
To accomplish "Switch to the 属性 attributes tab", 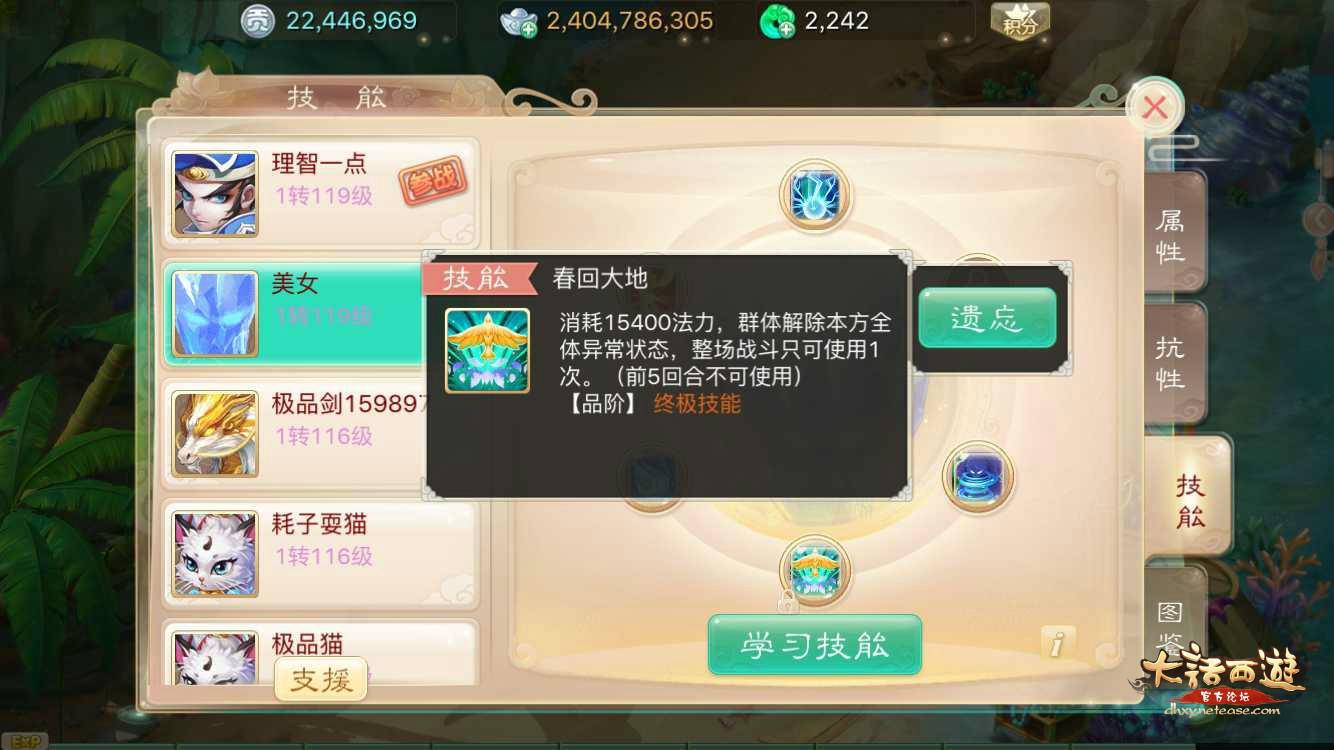I will pos(1172,236).
